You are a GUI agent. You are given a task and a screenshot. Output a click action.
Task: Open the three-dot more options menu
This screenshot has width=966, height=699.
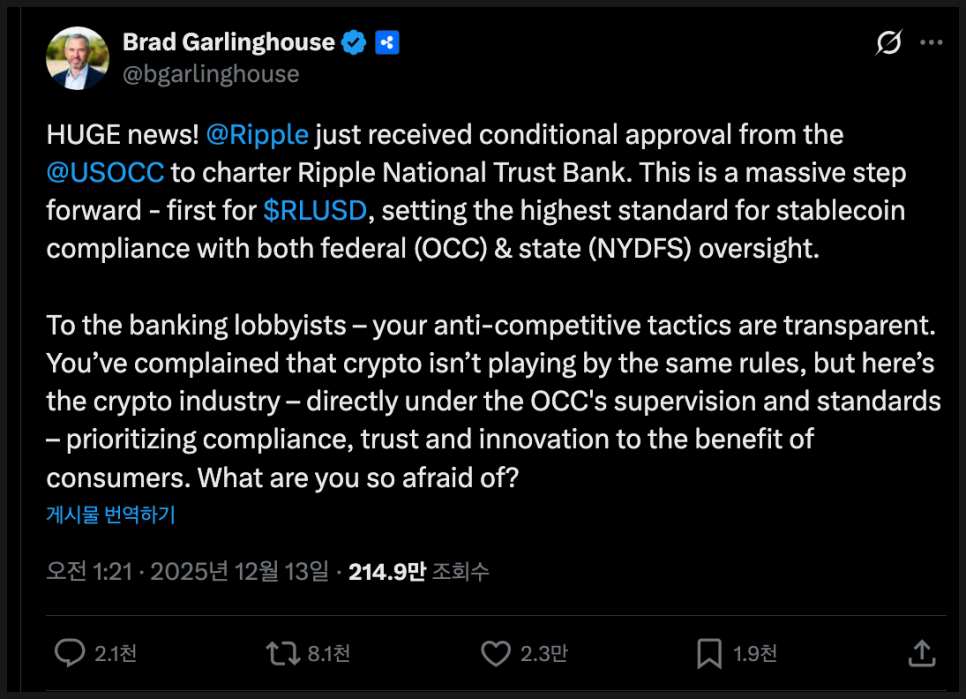click(931, 43)
